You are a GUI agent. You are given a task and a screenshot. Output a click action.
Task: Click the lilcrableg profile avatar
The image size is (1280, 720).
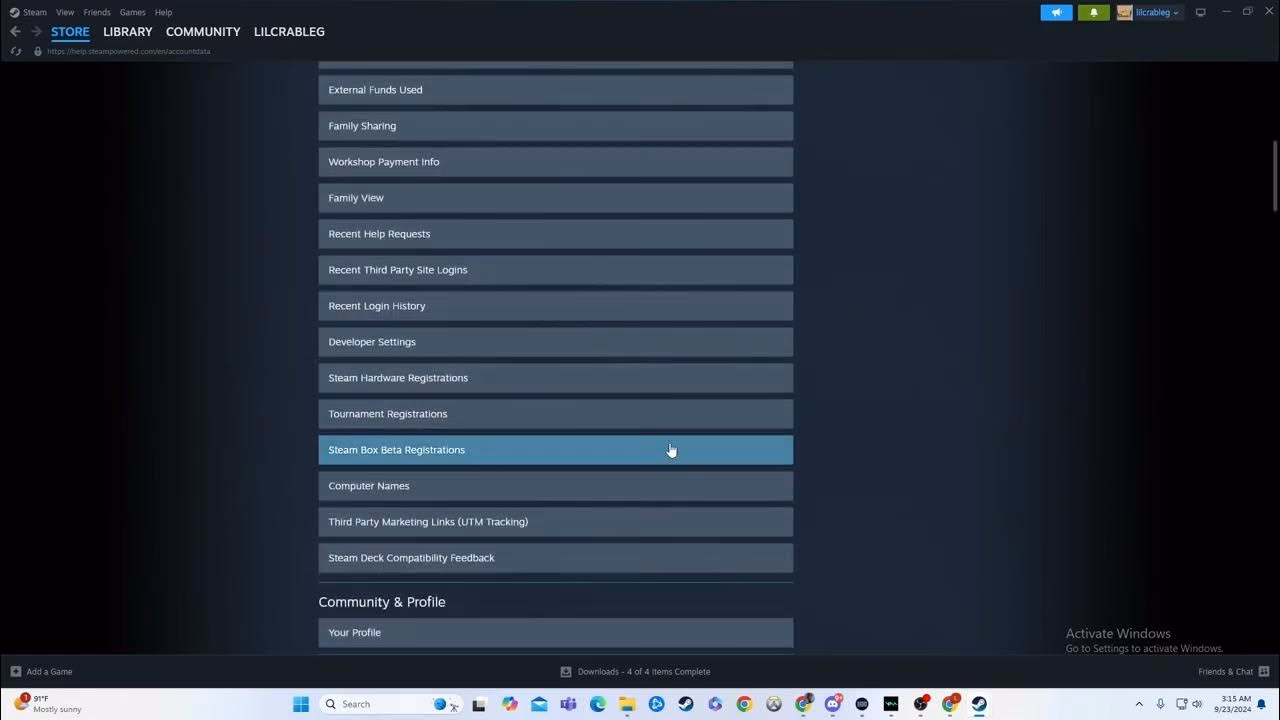click(x=1125, y=12)
